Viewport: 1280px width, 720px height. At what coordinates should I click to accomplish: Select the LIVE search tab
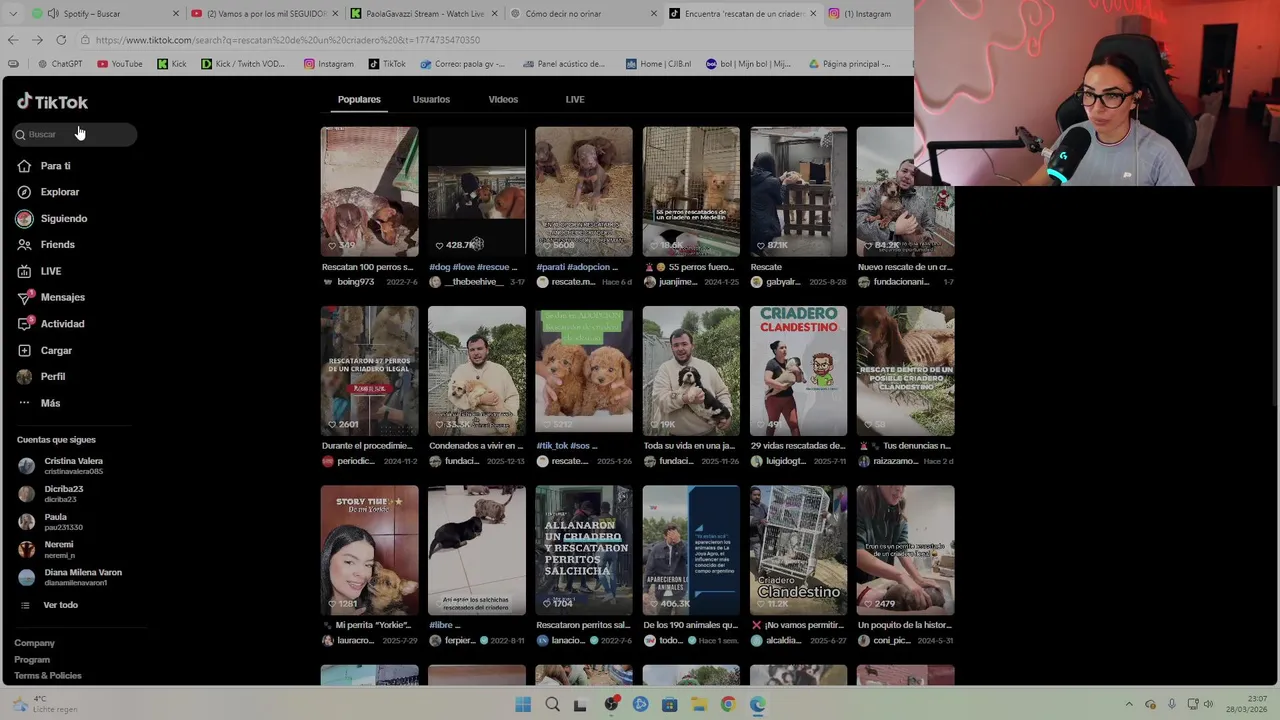pos(575,99)
